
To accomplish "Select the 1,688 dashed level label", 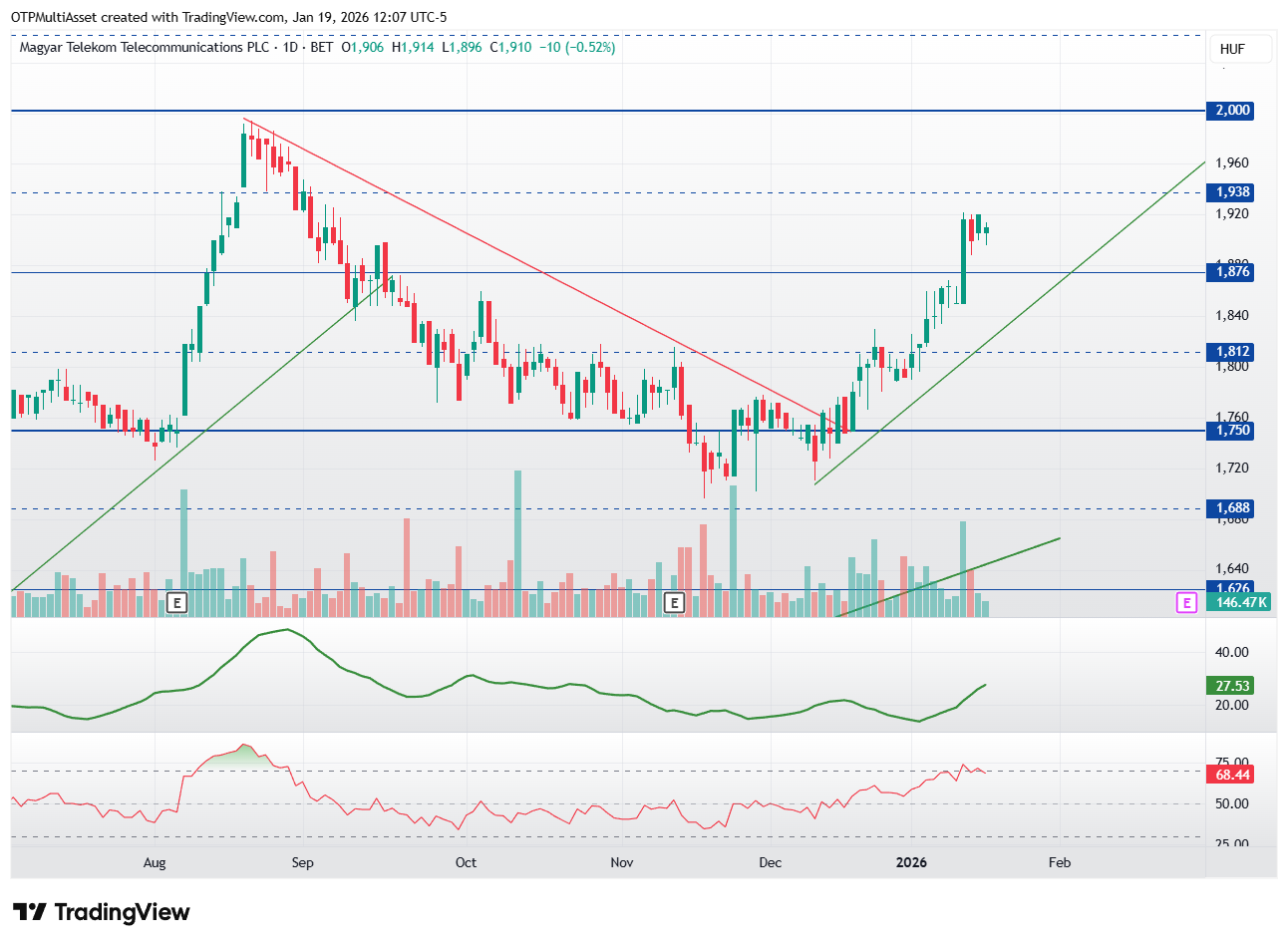I will point(1231,508).
